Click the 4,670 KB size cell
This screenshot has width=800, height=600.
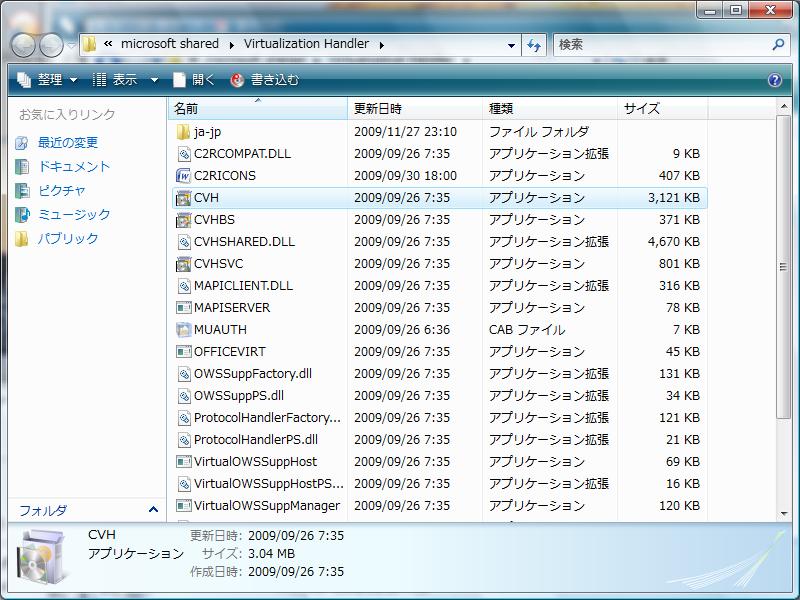click(x=673, y=242)
